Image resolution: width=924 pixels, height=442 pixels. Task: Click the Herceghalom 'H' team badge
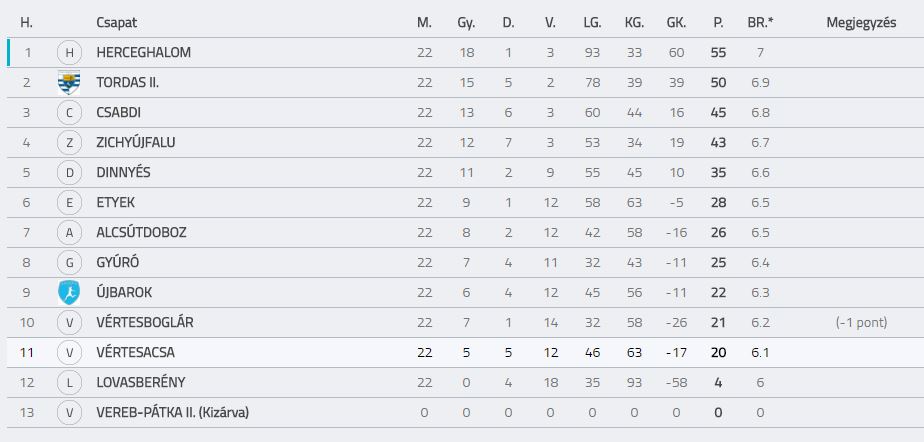coord(69,52)
